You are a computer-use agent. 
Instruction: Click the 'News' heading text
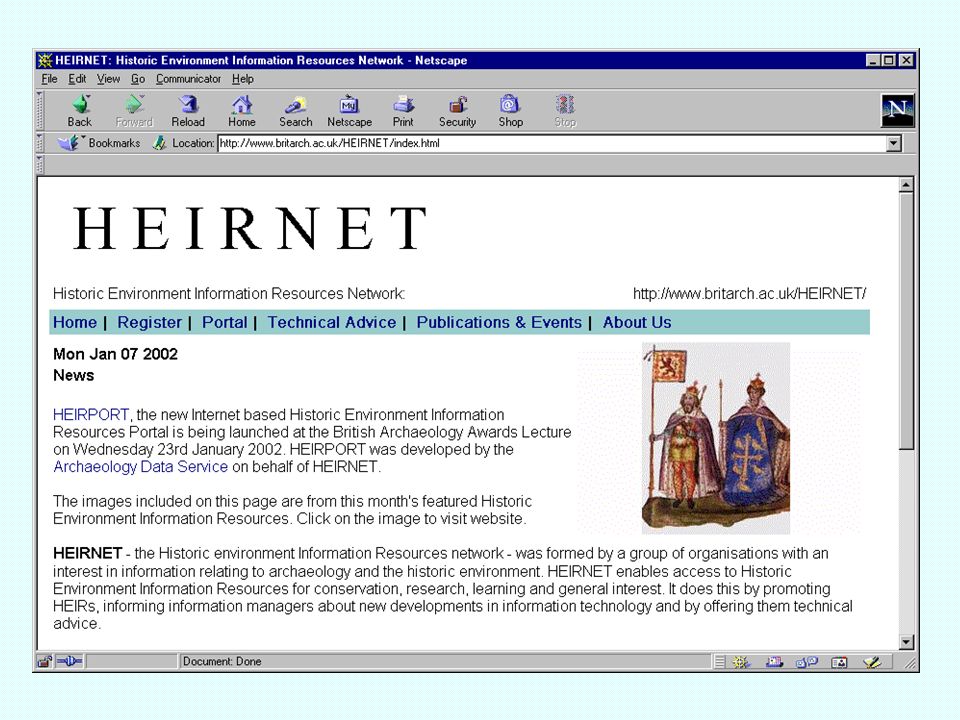click(73, 375)
